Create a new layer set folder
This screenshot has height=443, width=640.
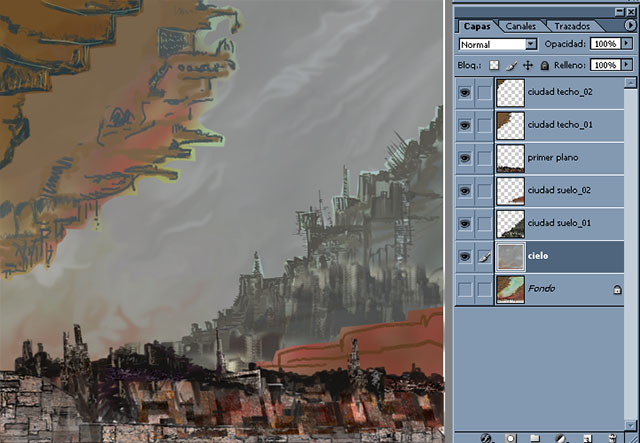(x=535, y=439)
